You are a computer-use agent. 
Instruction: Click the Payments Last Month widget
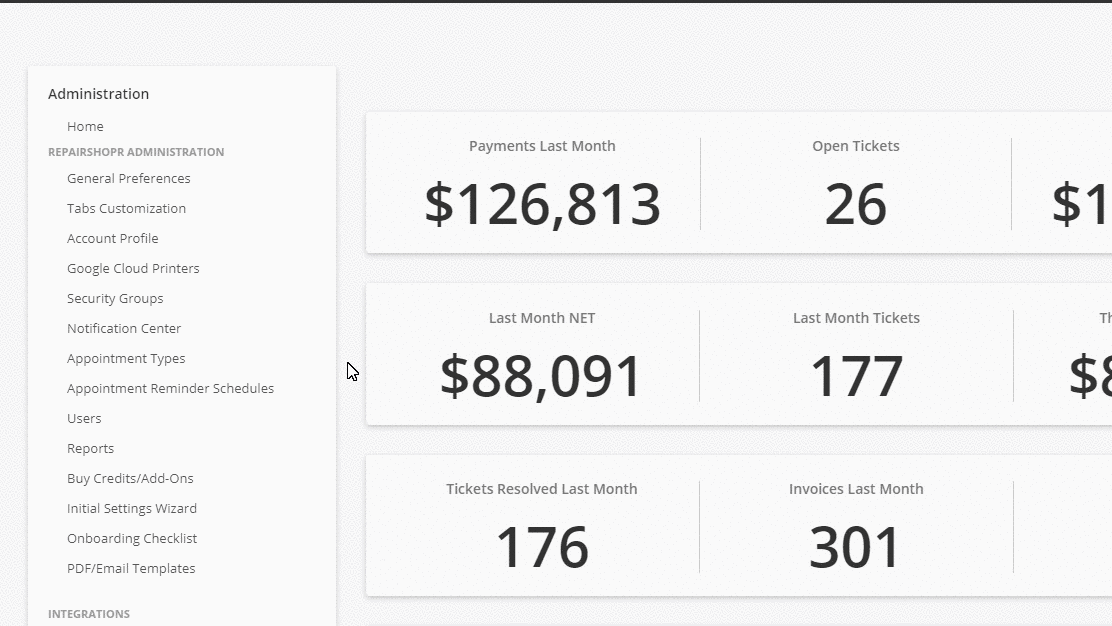(542, 186)
